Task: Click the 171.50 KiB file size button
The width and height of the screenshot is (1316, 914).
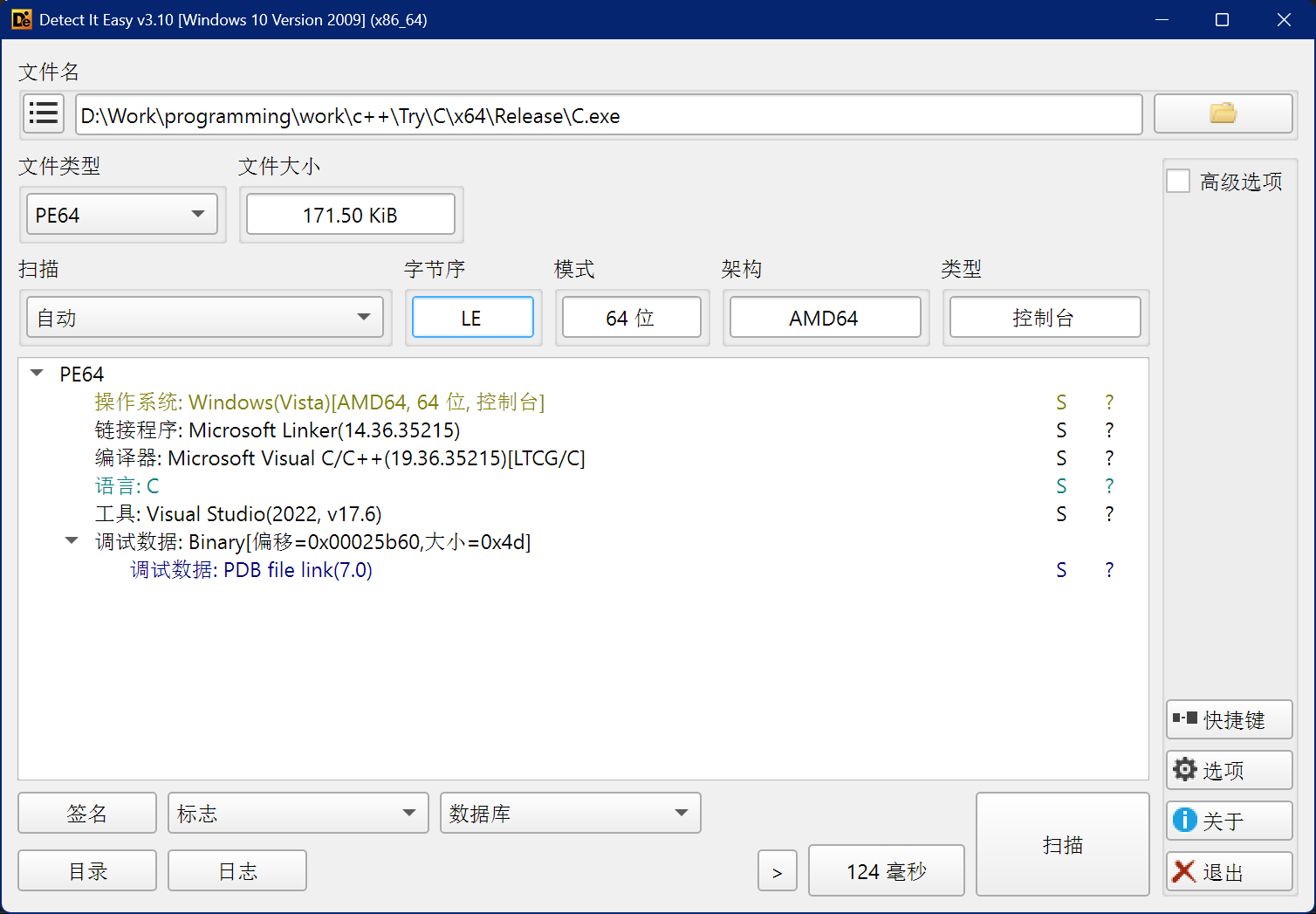Action: (x=351, y=215)
